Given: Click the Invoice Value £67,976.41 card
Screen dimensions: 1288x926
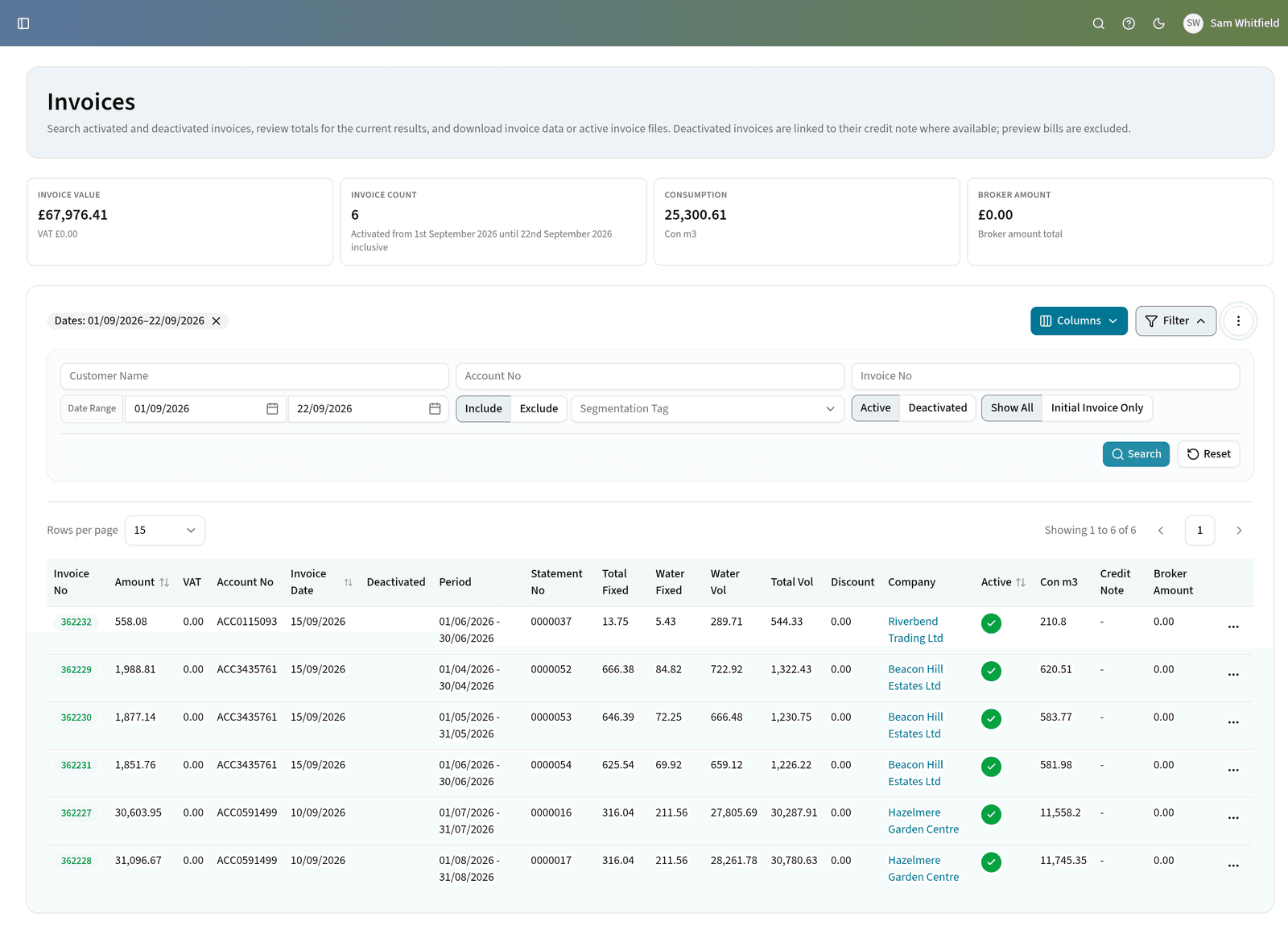Looking at the screenshot, I should coord(180,221).
